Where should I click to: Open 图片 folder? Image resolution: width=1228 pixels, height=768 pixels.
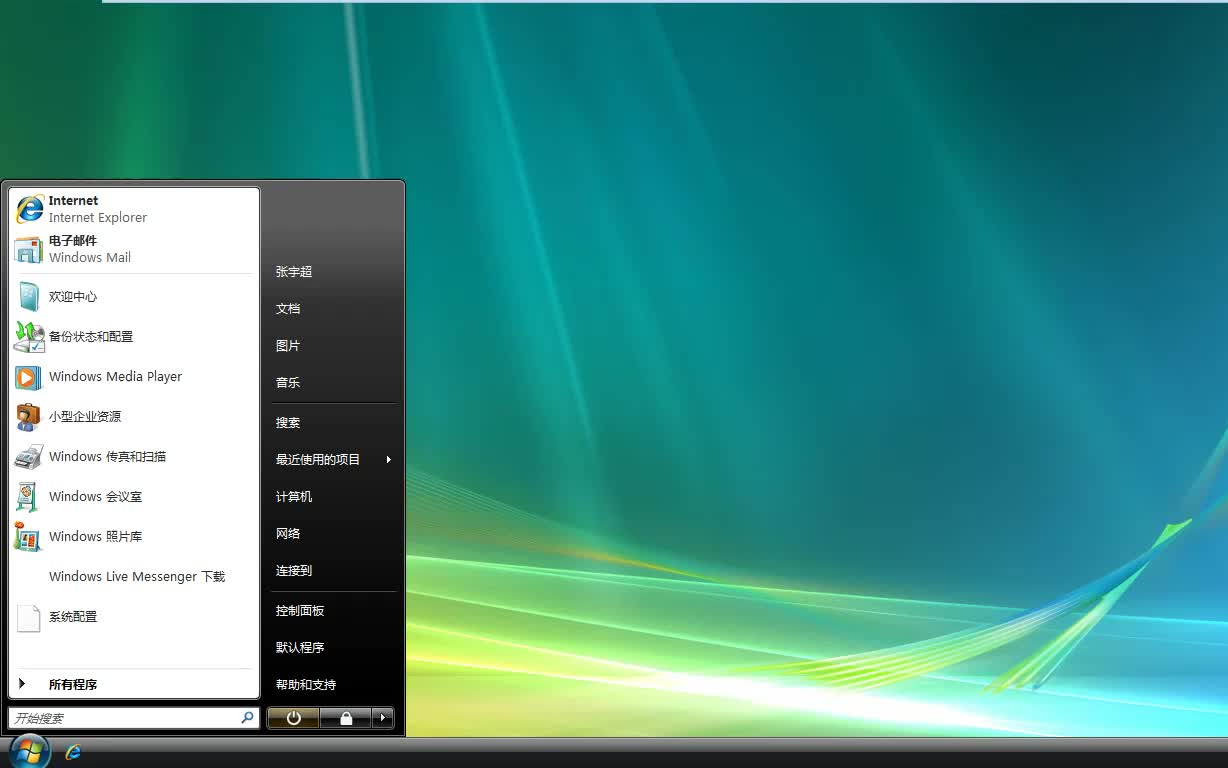(x=288, y=346)
